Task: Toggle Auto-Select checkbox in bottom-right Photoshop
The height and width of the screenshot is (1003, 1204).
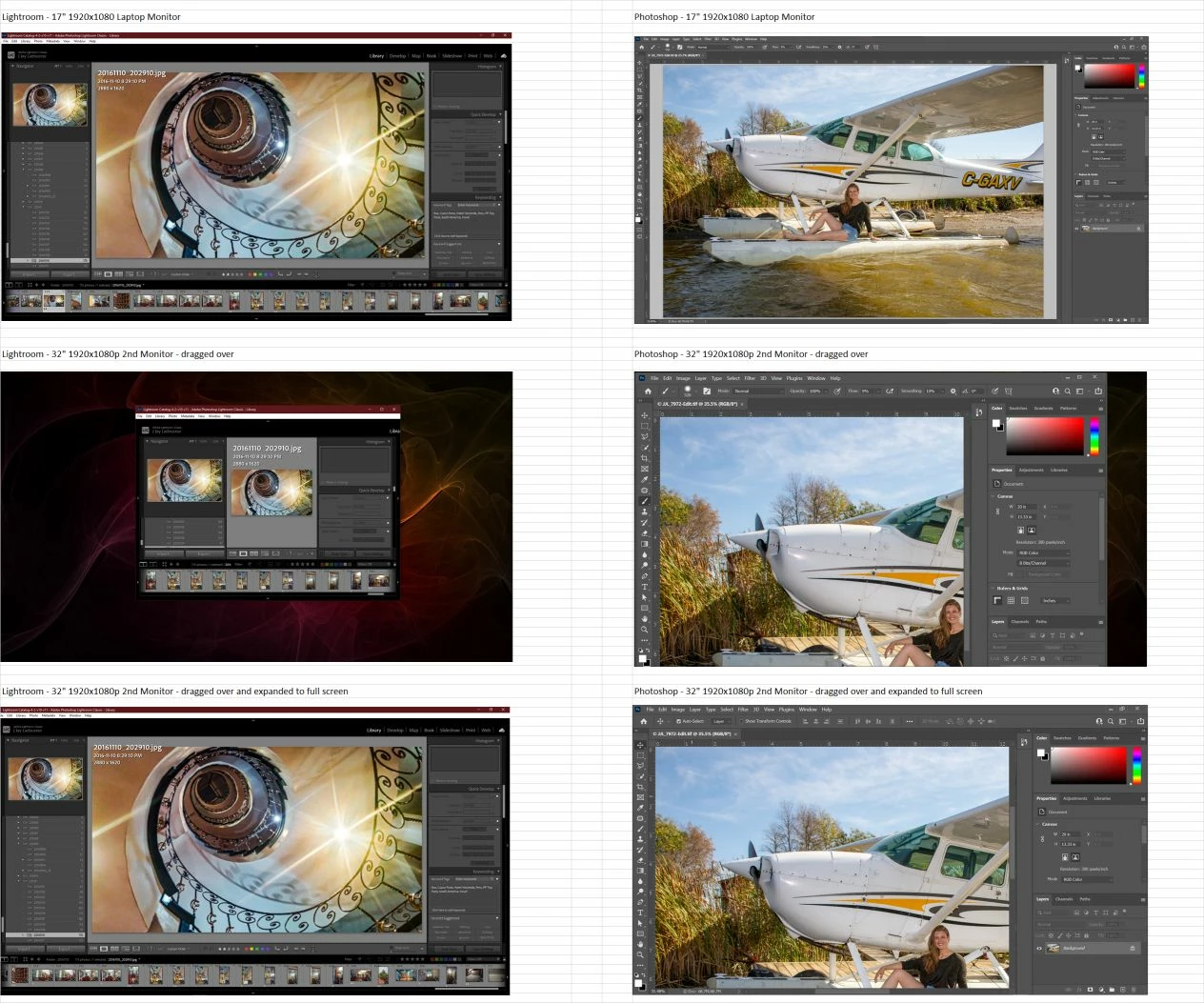Action: [678, 721]
